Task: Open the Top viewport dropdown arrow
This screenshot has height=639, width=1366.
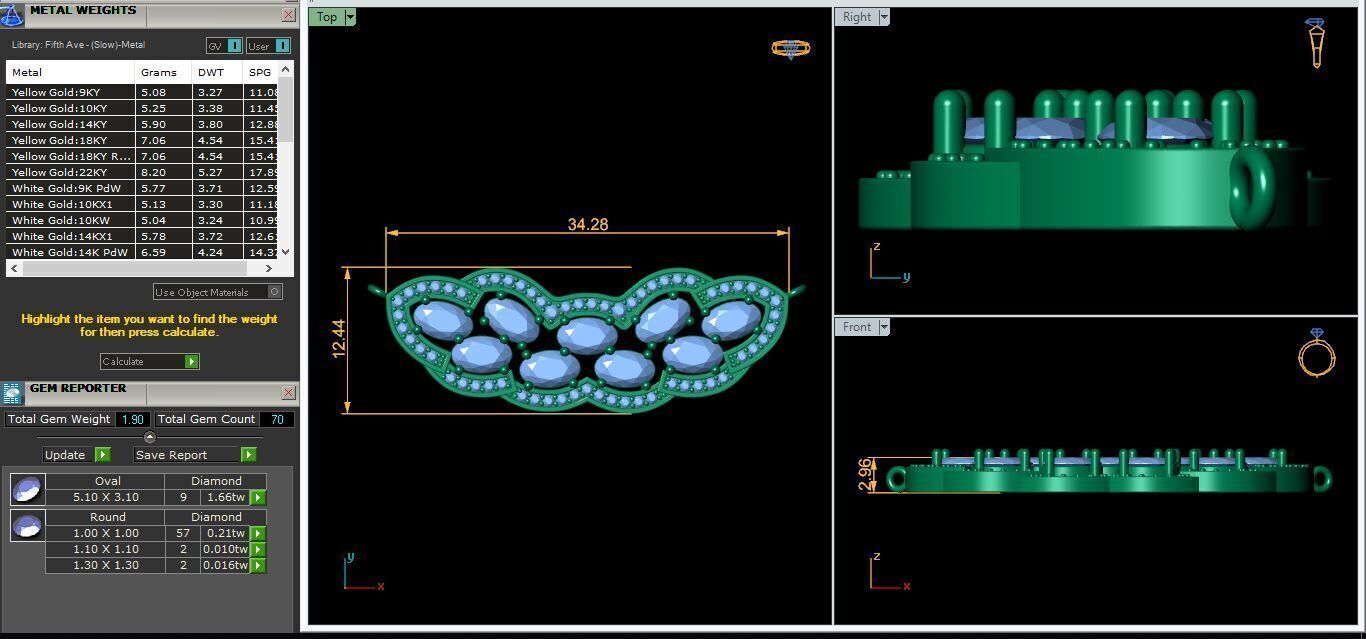Action: (350, 17)
